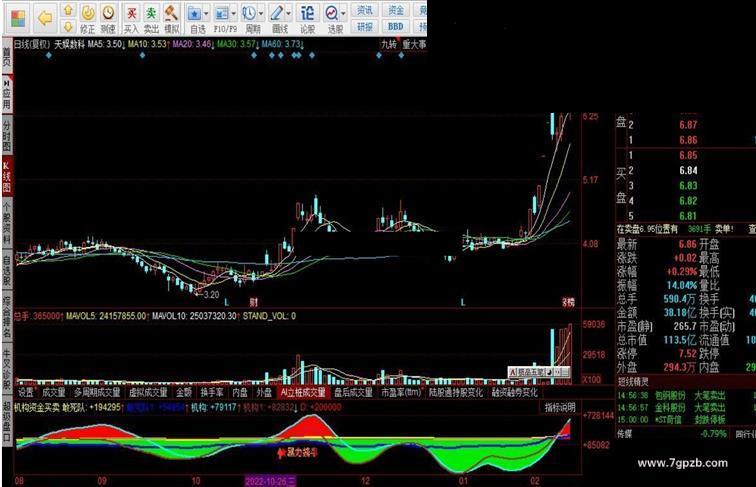This screenshot has height=487, width=756.
Task: Click the 九转 indicator label
Action: point(389,44)
